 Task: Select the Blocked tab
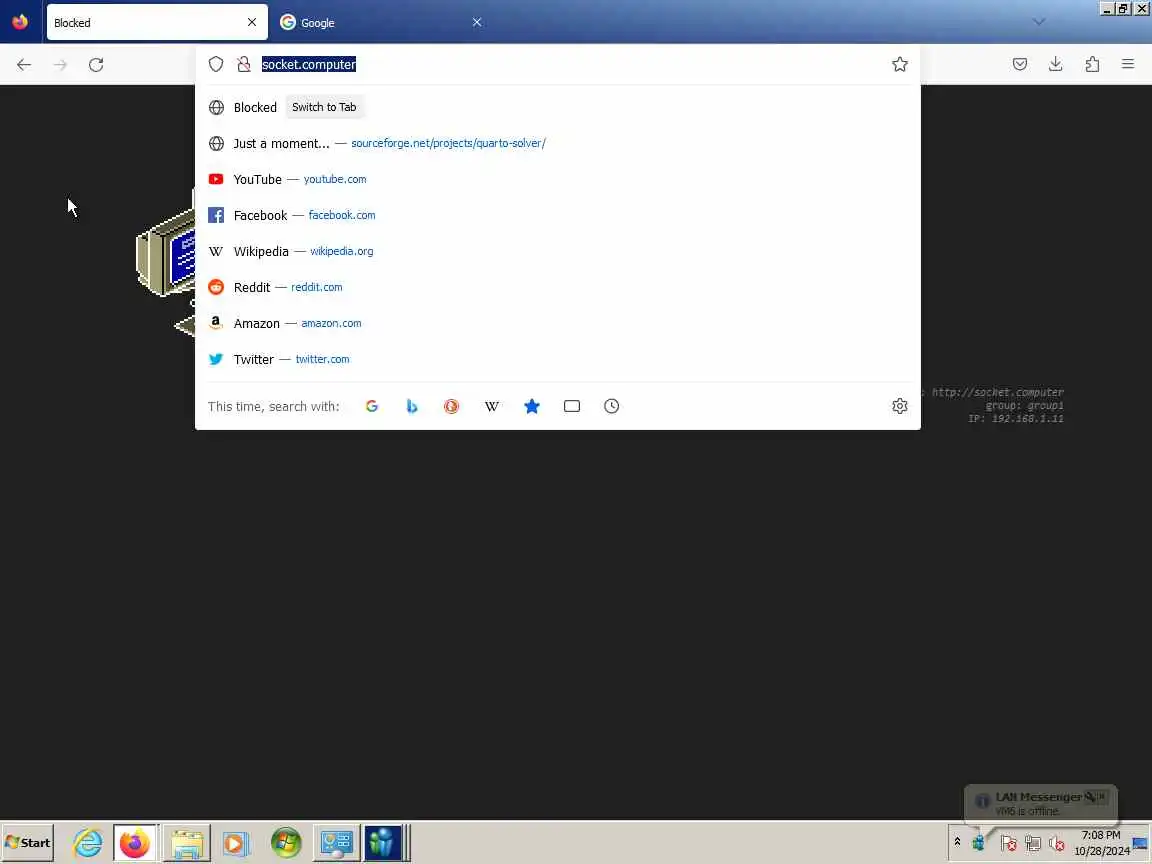point(157,23)
